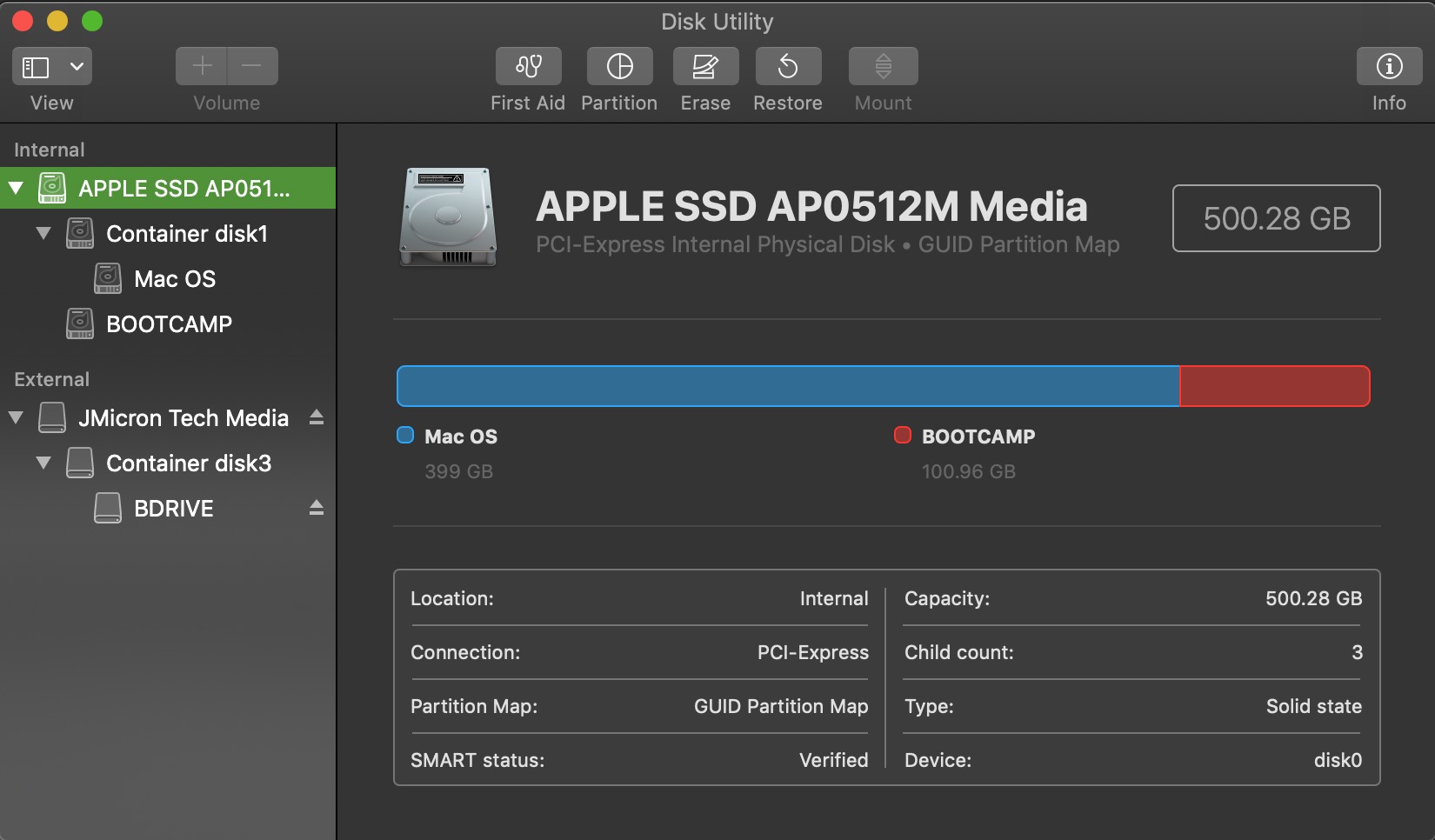Run First Aid on the disk
Screen dimensions: 1435x840
[528, 67]
